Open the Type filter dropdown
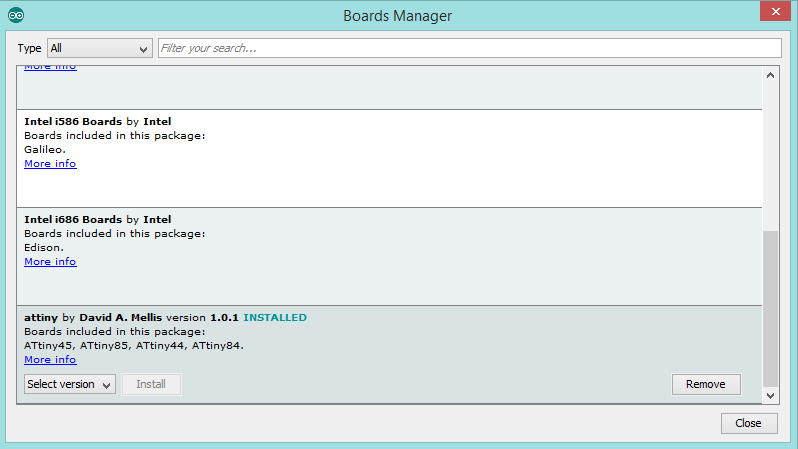The height and width of the screenshot is (449, 798). click(98, 48)
